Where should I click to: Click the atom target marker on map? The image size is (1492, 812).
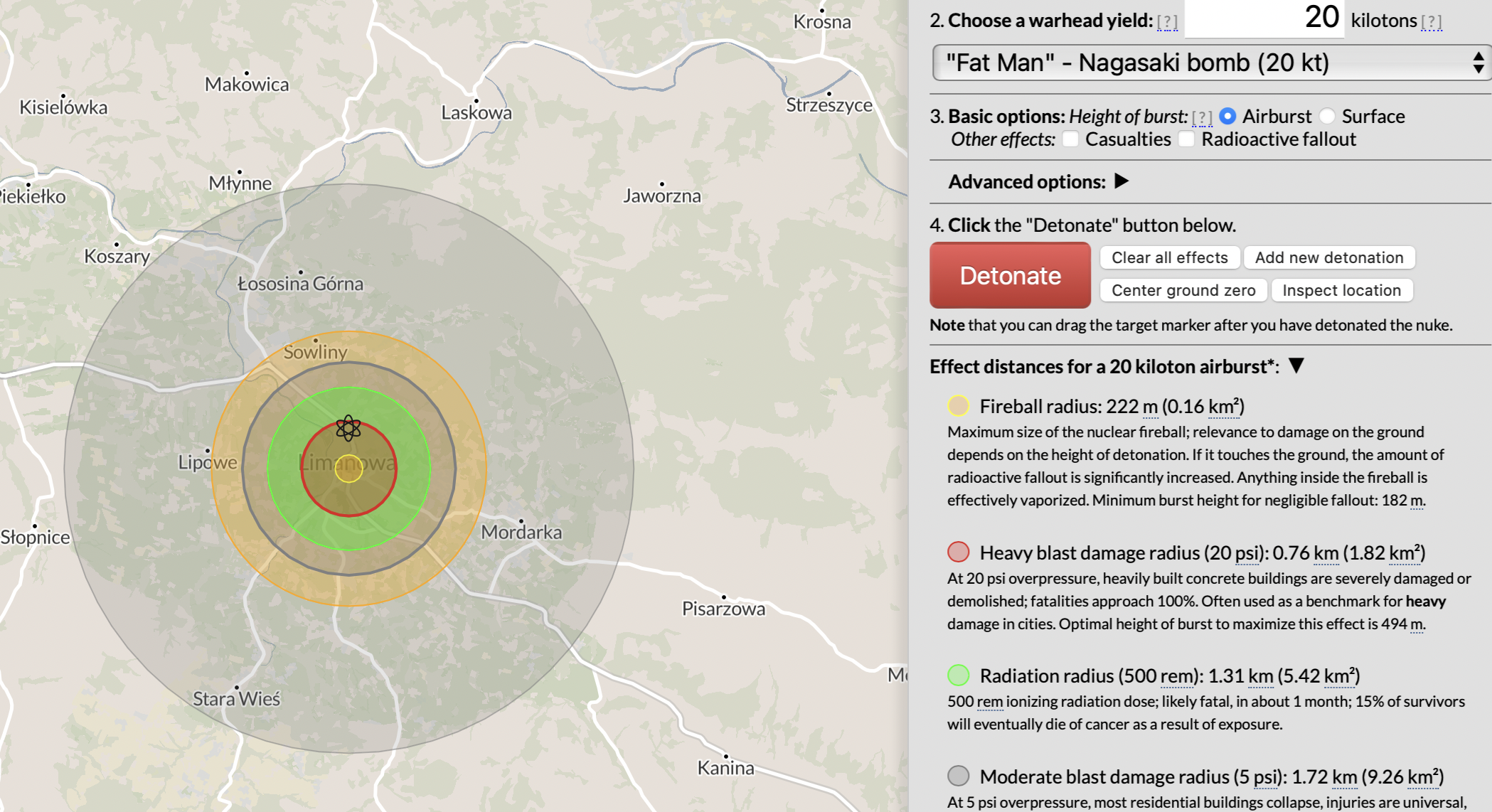pyautogui.click(x=348, y=428)
